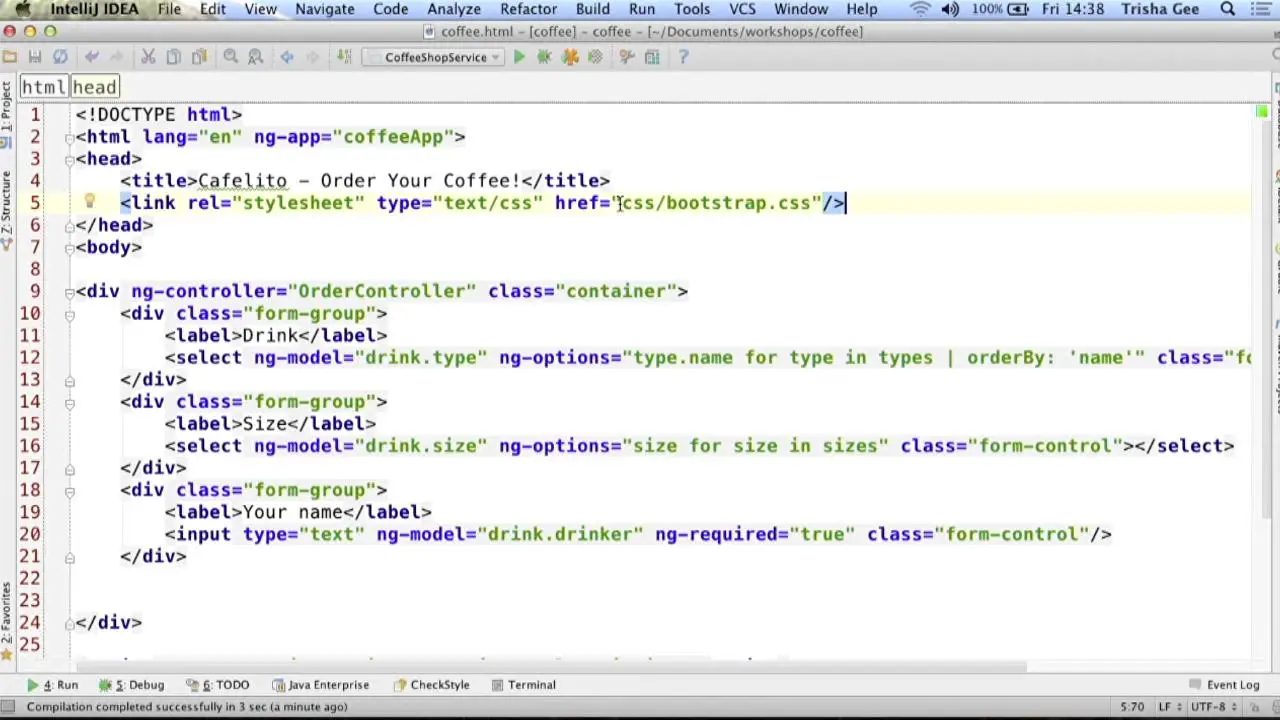Image resolution: width=1280 pixels, height=720 pixels.
Task: Click the Paste clipboard icon
Action: pos(199,57)
